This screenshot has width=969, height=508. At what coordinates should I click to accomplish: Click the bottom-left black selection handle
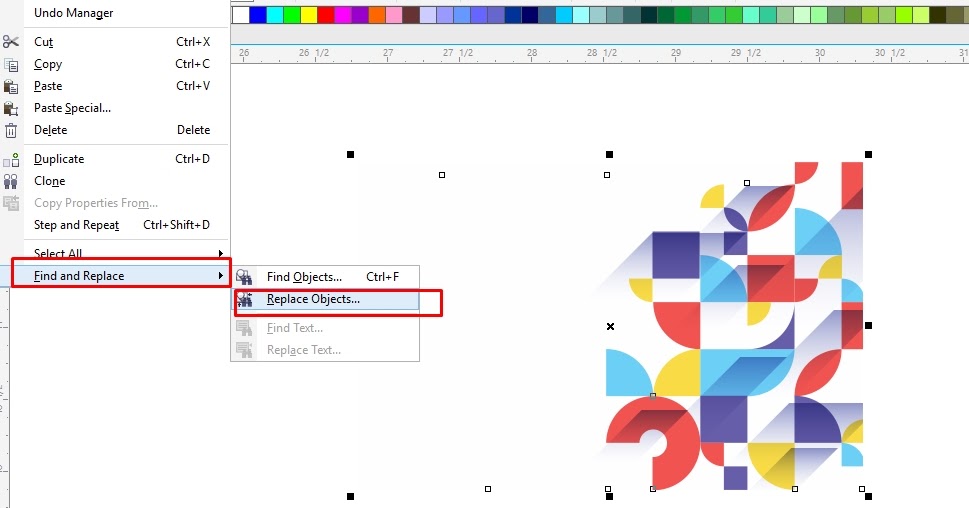tap(350, 496)
